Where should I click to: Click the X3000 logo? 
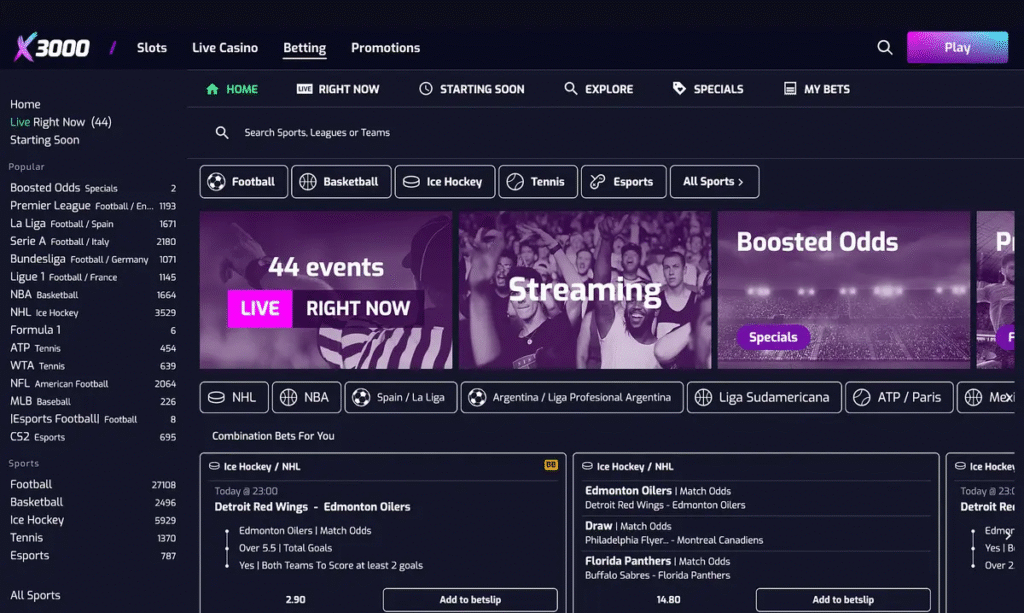52,47
